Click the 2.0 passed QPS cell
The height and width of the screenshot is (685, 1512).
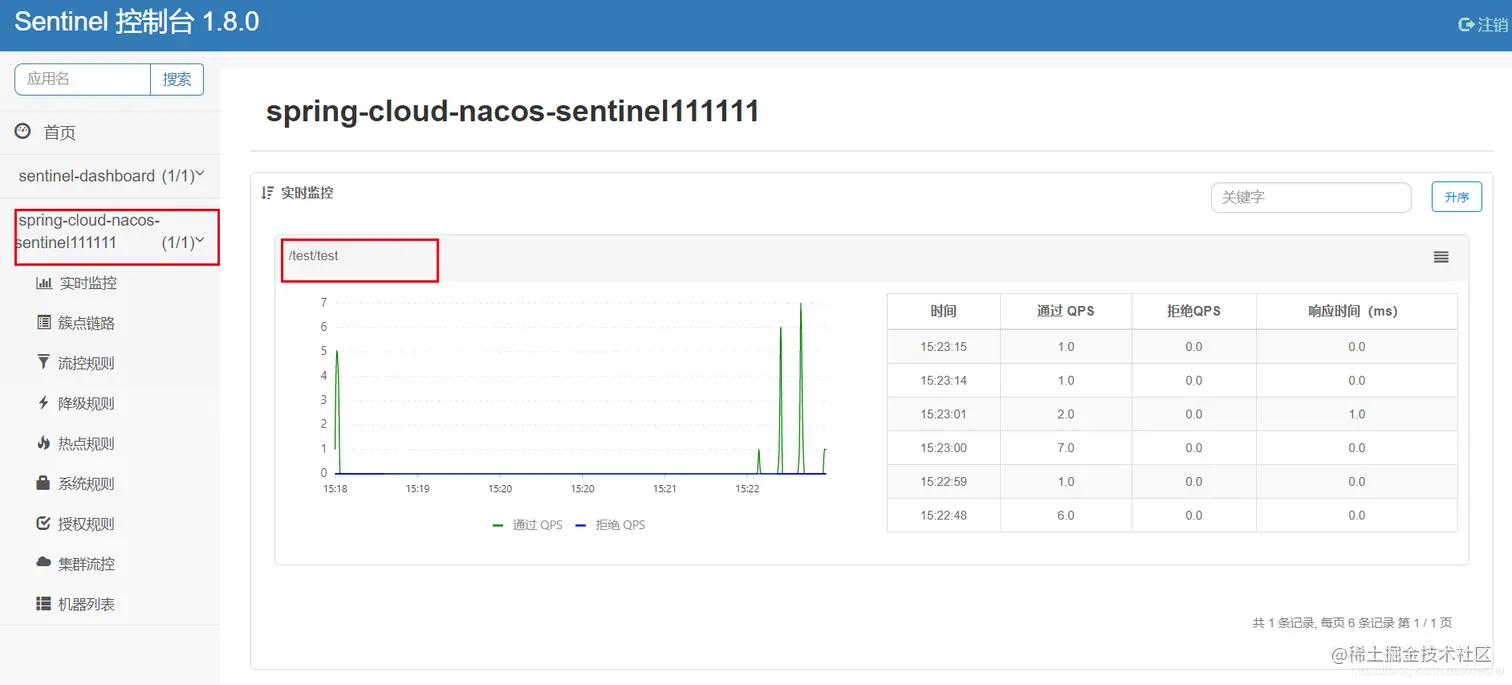pyautogui.click(x=1066, y=414)
